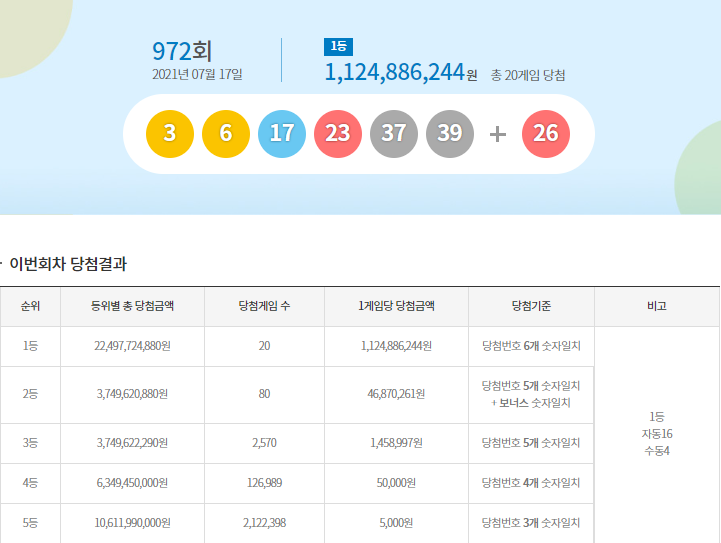Image resolution: width=721 pixels, height=543 pixels.
Task: Click the 당첨기준 column header
Action: click(531, 306)
